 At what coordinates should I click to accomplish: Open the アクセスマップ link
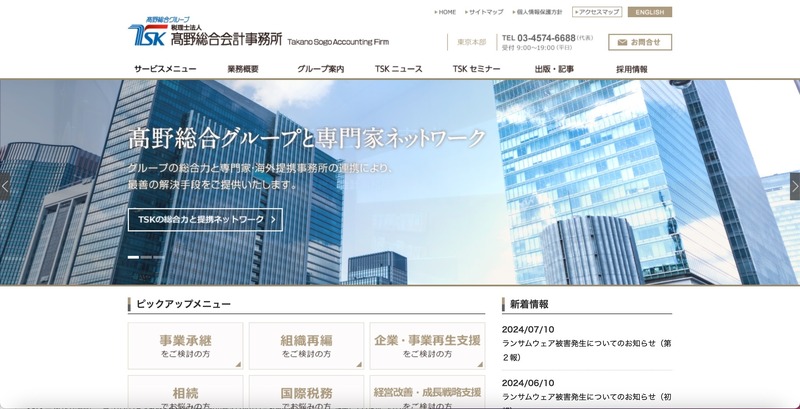pos(597,12)
